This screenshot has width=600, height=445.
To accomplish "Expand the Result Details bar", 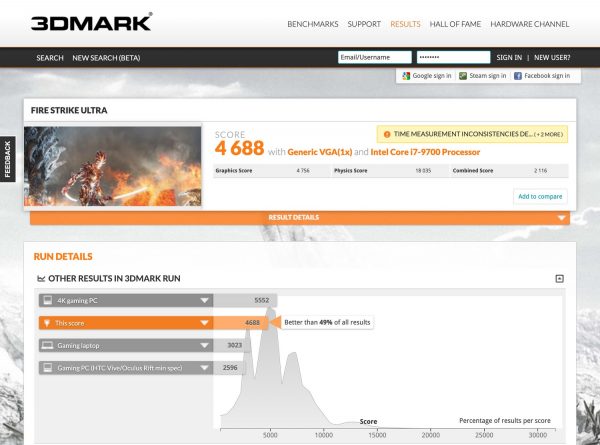I will [562, 218].
